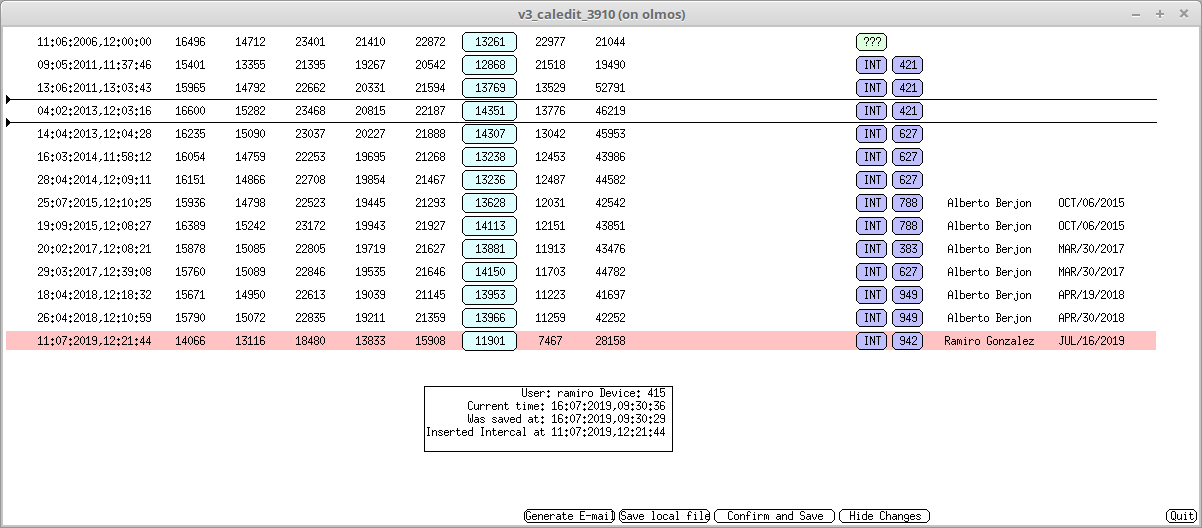
Task: Click the APR/30/2018 date
Action: pyautogui.click(x=1091, y=318)
